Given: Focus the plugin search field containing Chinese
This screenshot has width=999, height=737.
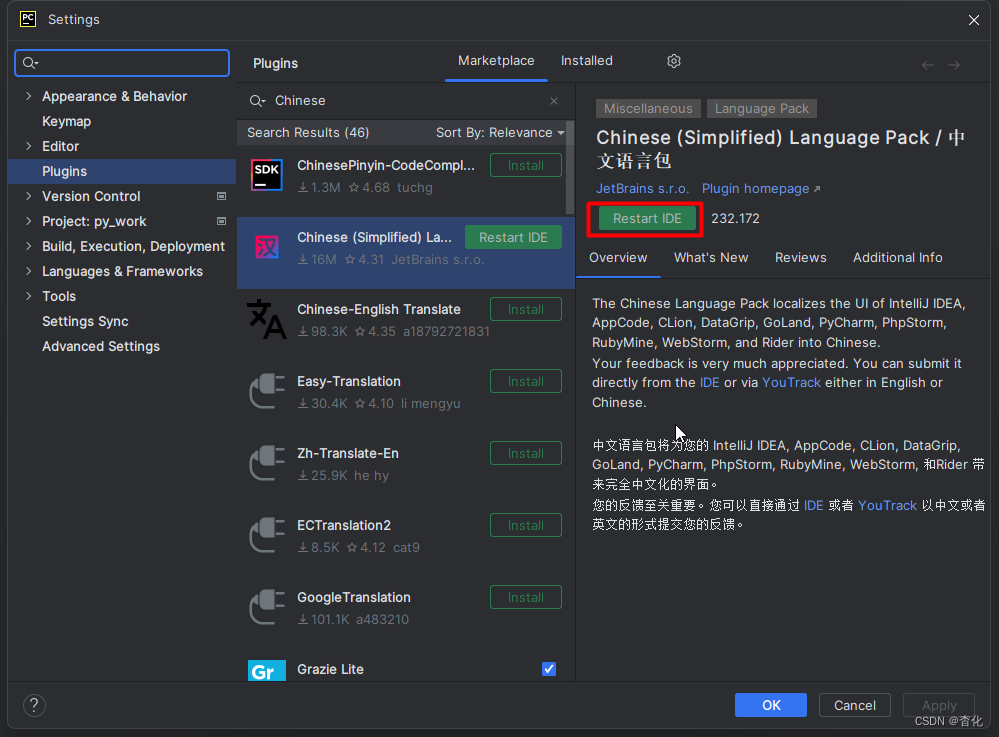Looking at the screenshot, I should point(405,101).
